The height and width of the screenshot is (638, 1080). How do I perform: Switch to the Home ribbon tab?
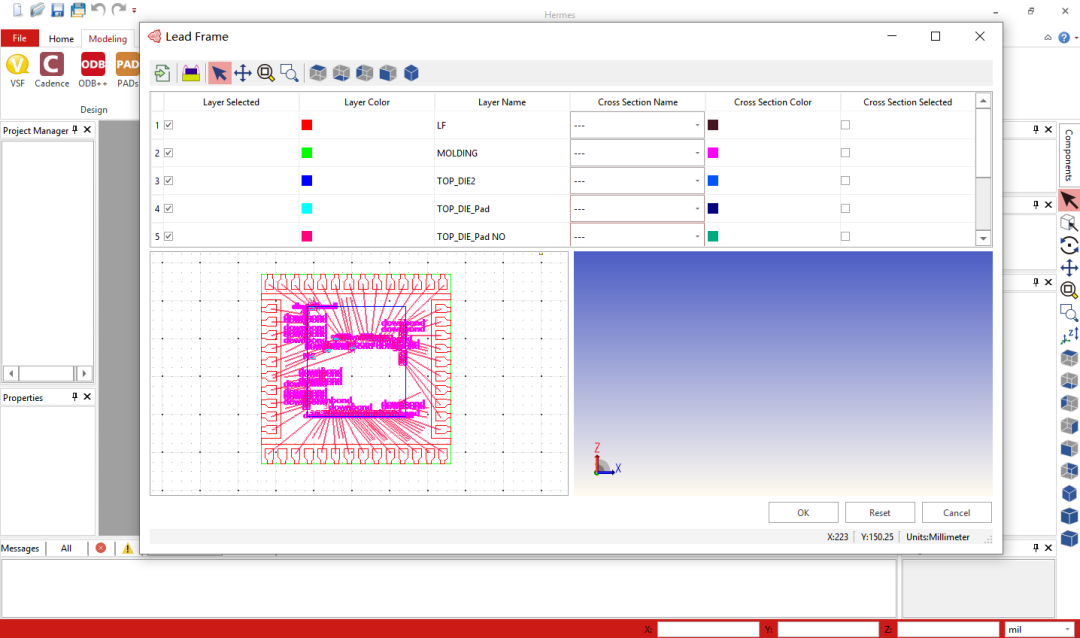(x=61, y=39)
